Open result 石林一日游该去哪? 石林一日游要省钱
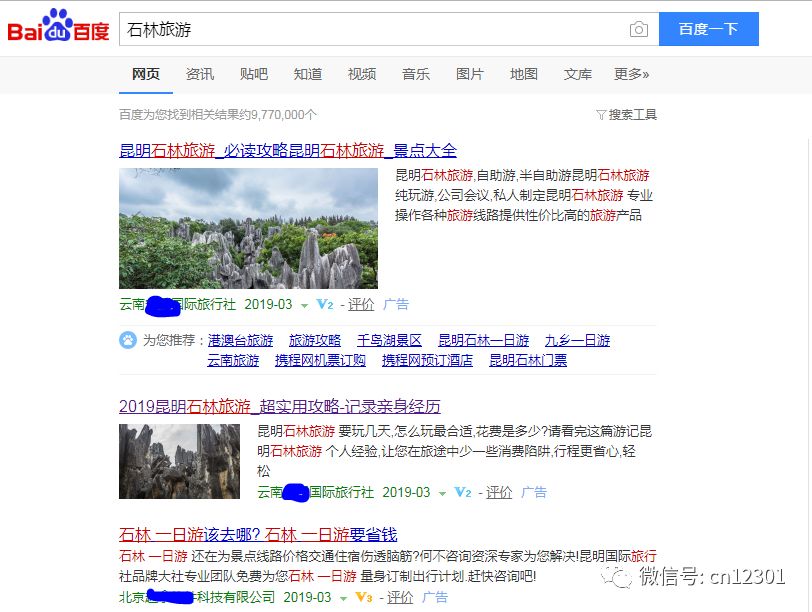 click(258, 534)
